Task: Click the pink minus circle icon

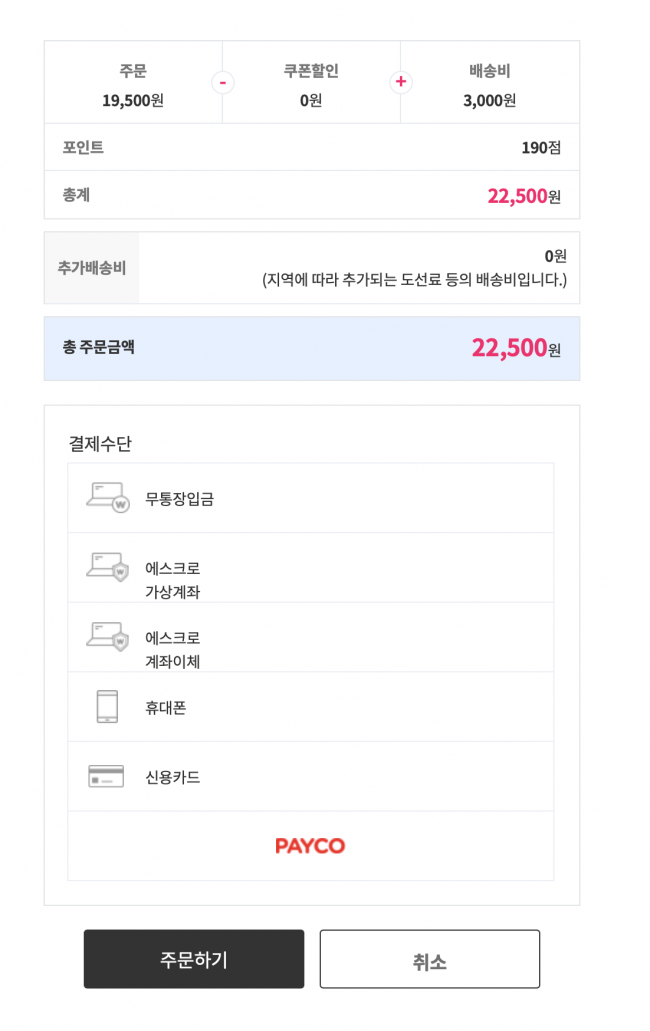Action: (x=223, y=82)
